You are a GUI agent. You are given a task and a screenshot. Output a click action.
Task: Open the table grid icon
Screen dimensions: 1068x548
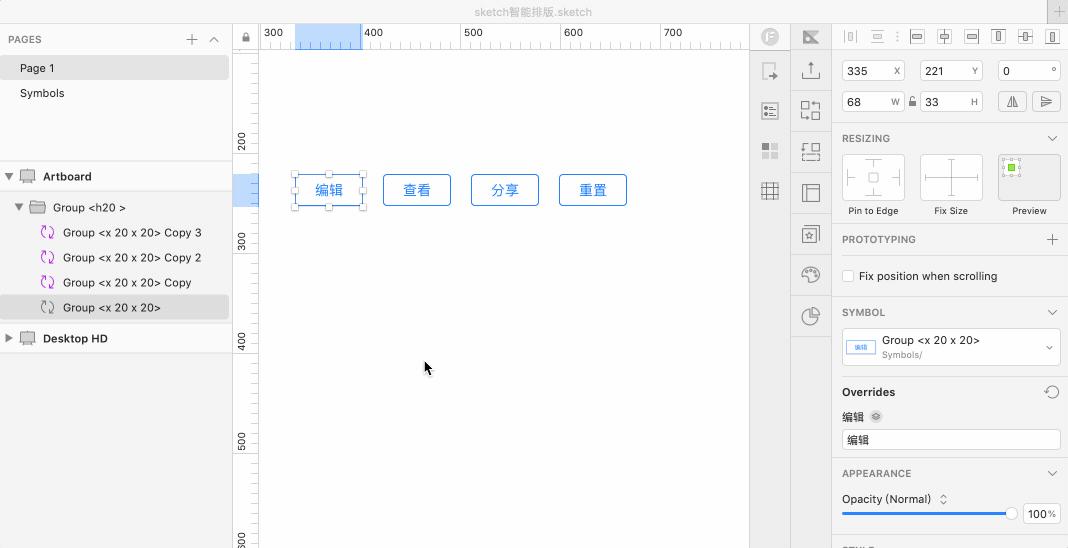tap(770, 191)
